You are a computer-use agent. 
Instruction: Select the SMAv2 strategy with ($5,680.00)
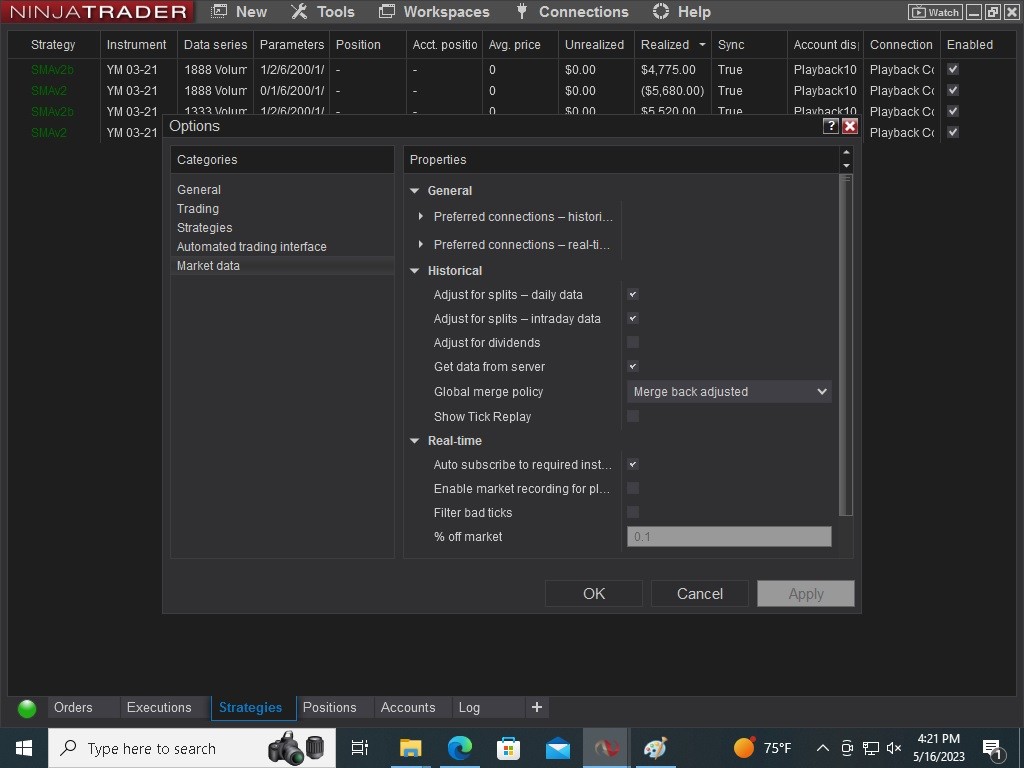point(49,91)
